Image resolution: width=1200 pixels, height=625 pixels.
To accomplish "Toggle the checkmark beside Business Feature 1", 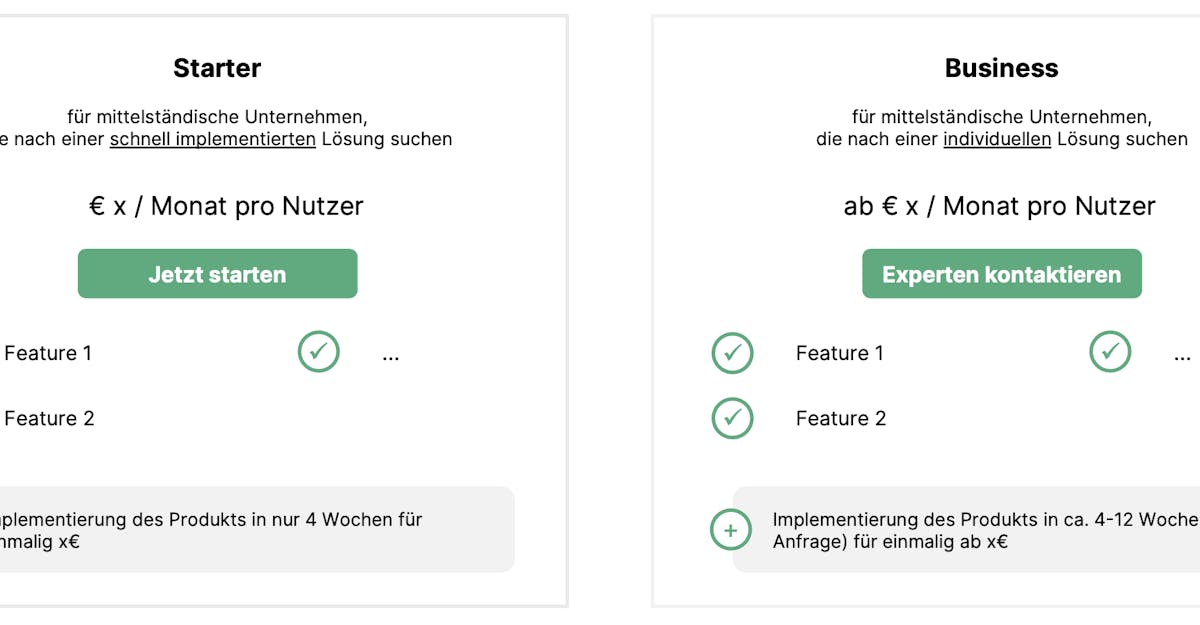I will [x=732, y=353].
